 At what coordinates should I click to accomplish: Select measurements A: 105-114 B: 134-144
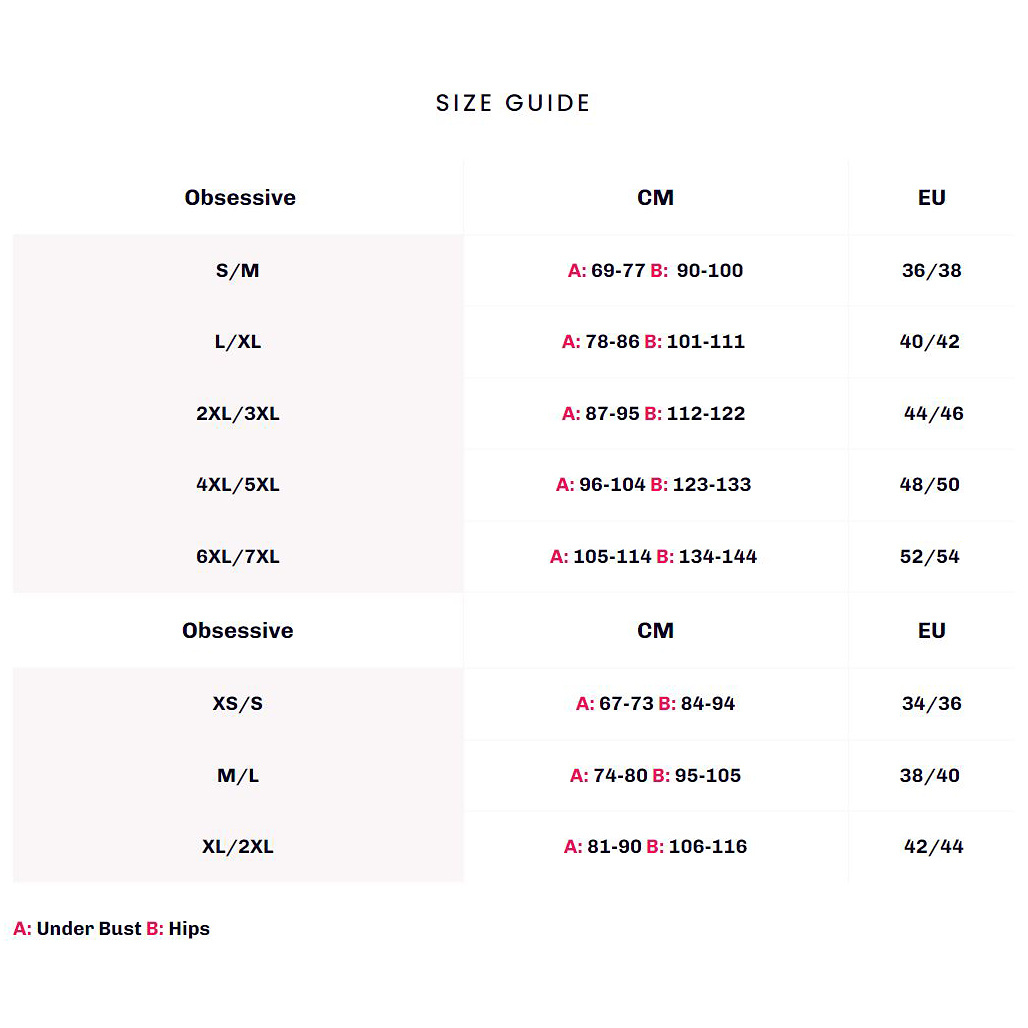point(654,556)
